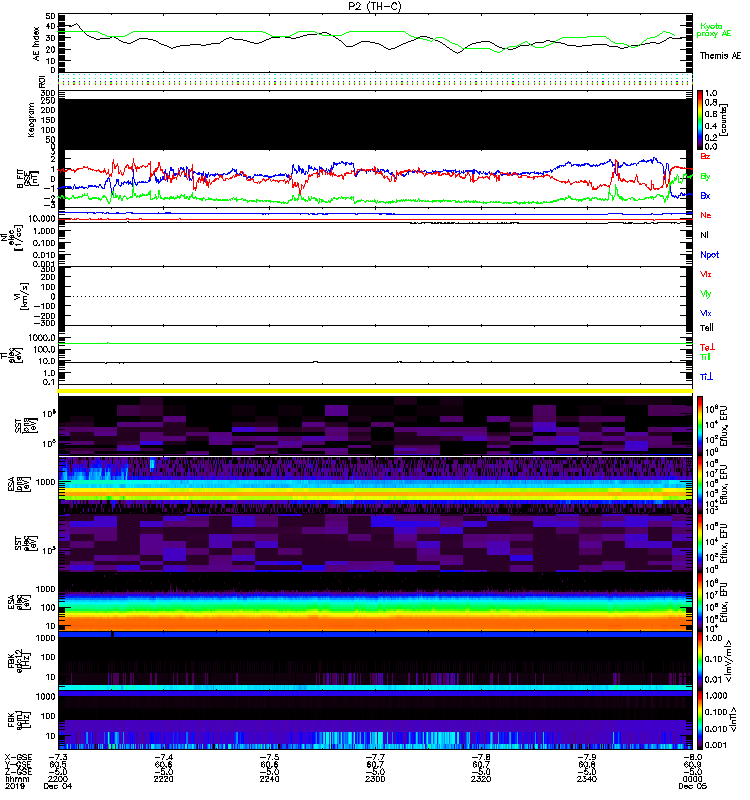Viewport: 750px width, 800px height.
Task: Click the counts label beside Keogram color bar
Action: (724, 120)
